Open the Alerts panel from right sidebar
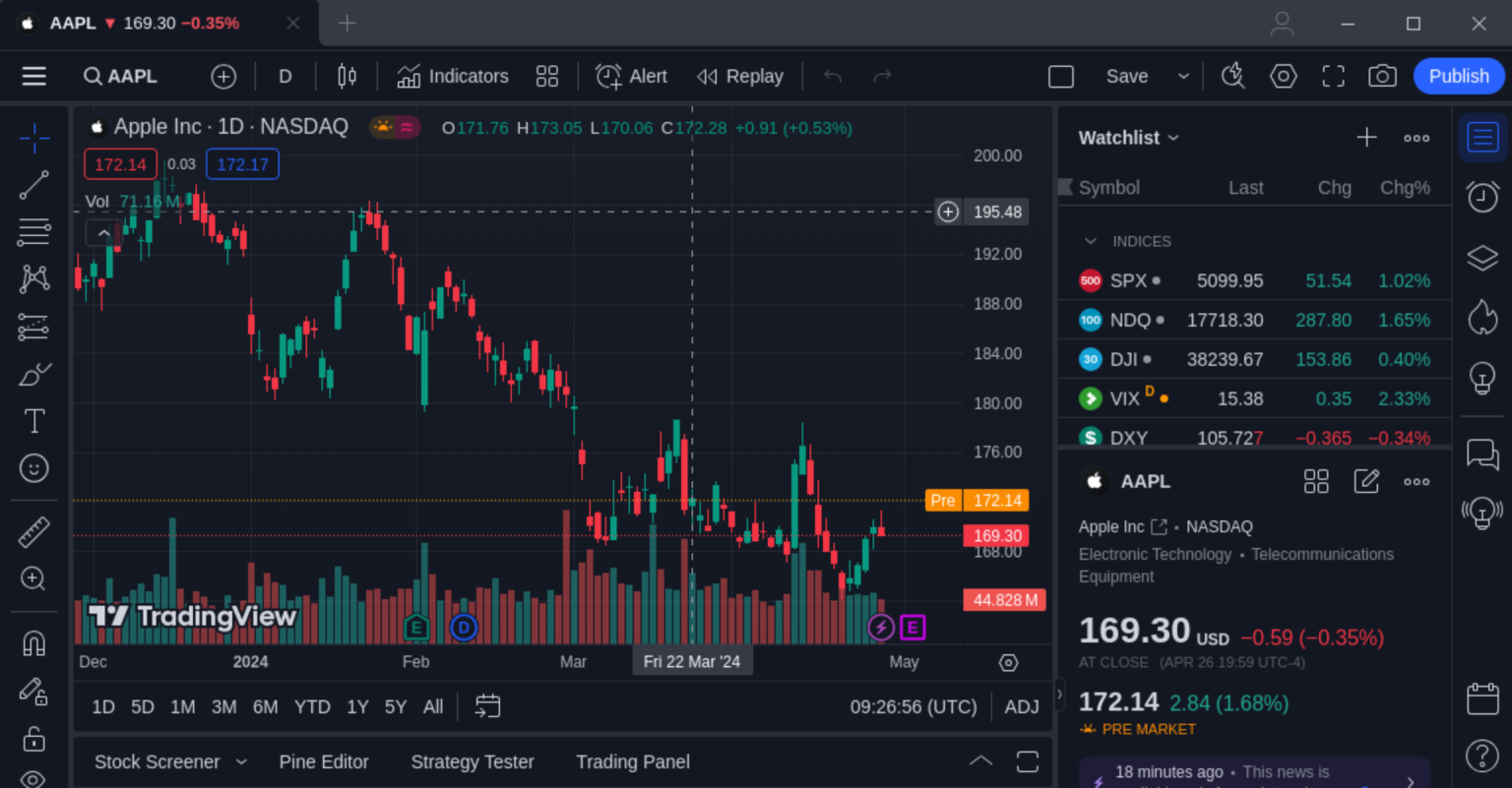This screenshot has height=788, width=1512. (x=1482, y=197)
